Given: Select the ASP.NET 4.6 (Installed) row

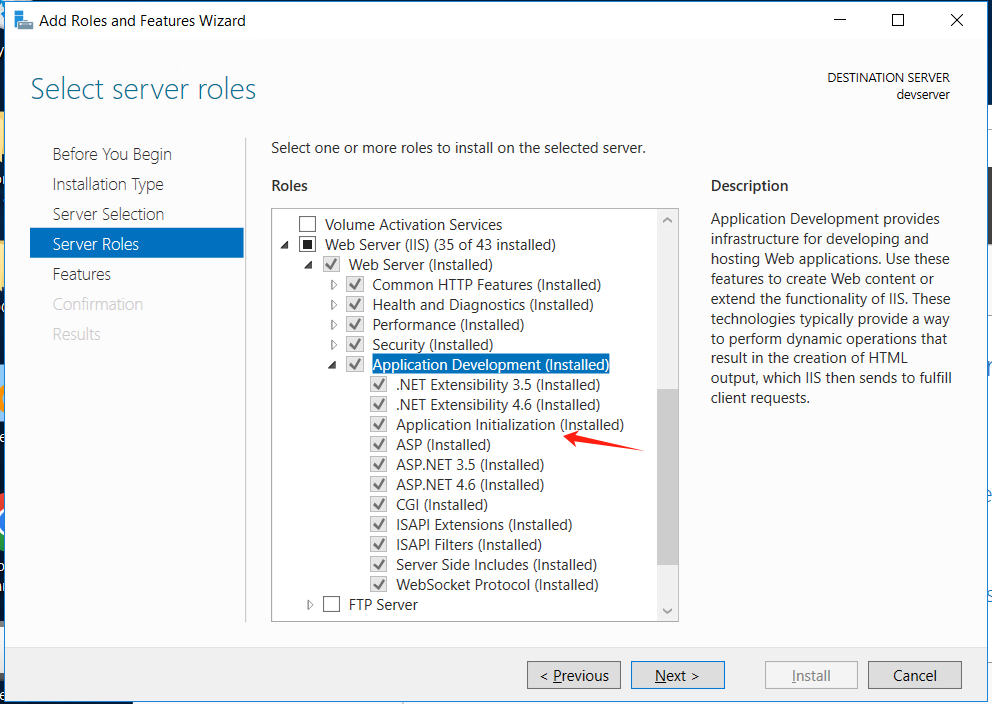Looking at the screenshot, I should [x=470, y=485].
